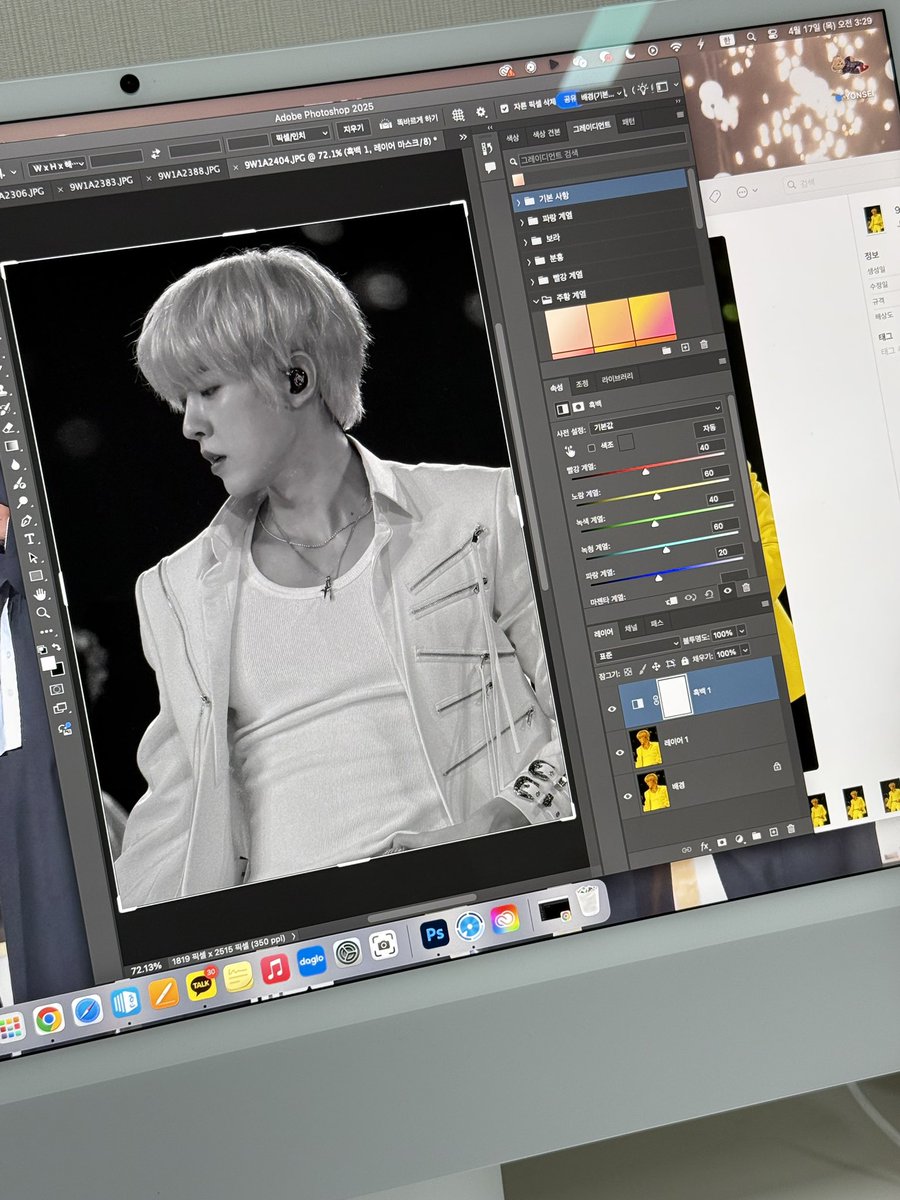Select the Path Selection arrow tool
This screenshot has width=900, height=1200.
coord(33,558)
